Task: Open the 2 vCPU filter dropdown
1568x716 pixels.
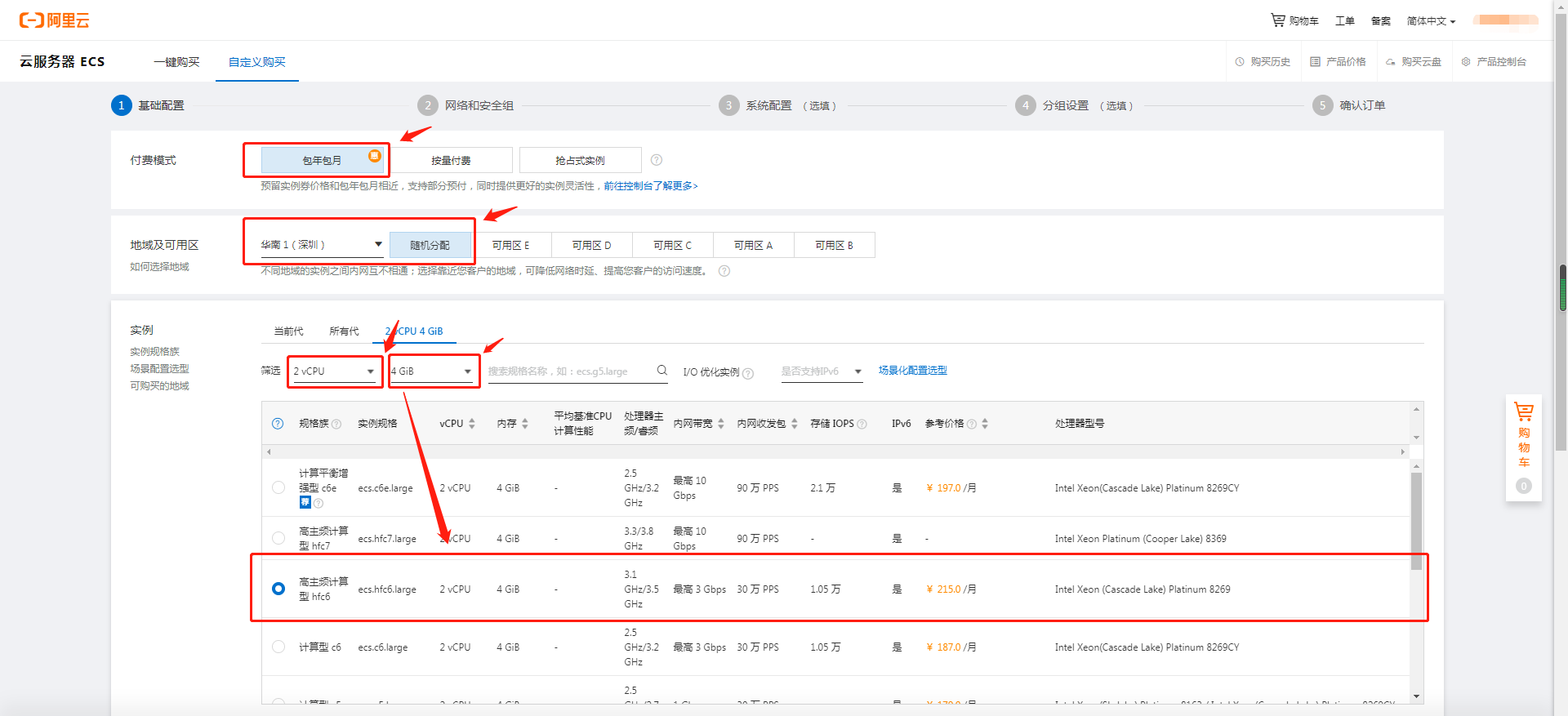Action: tap(335, 371)
